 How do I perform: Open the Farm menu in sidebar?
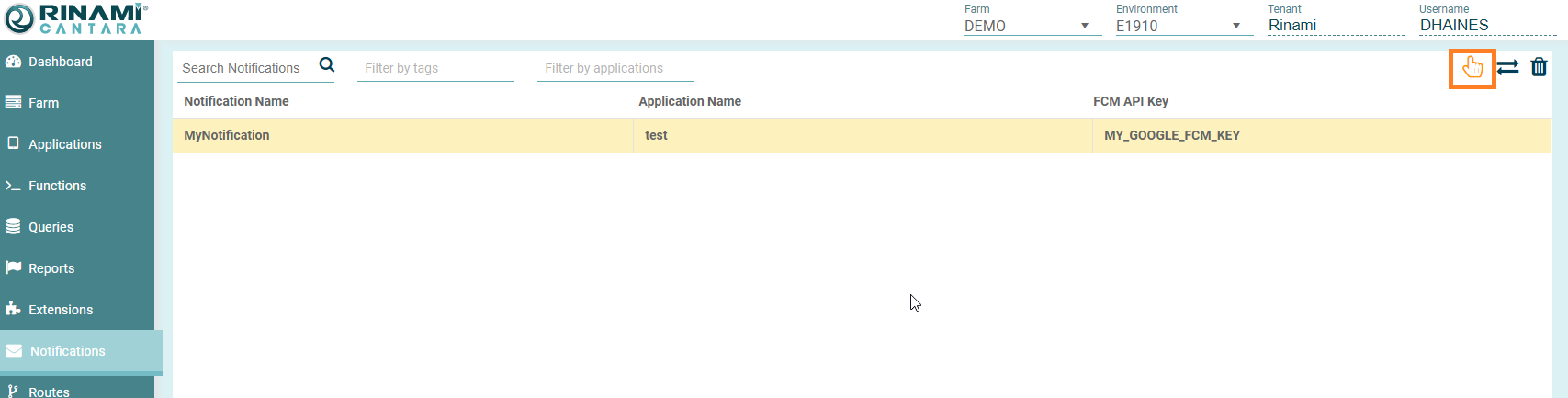coord(43,103)
